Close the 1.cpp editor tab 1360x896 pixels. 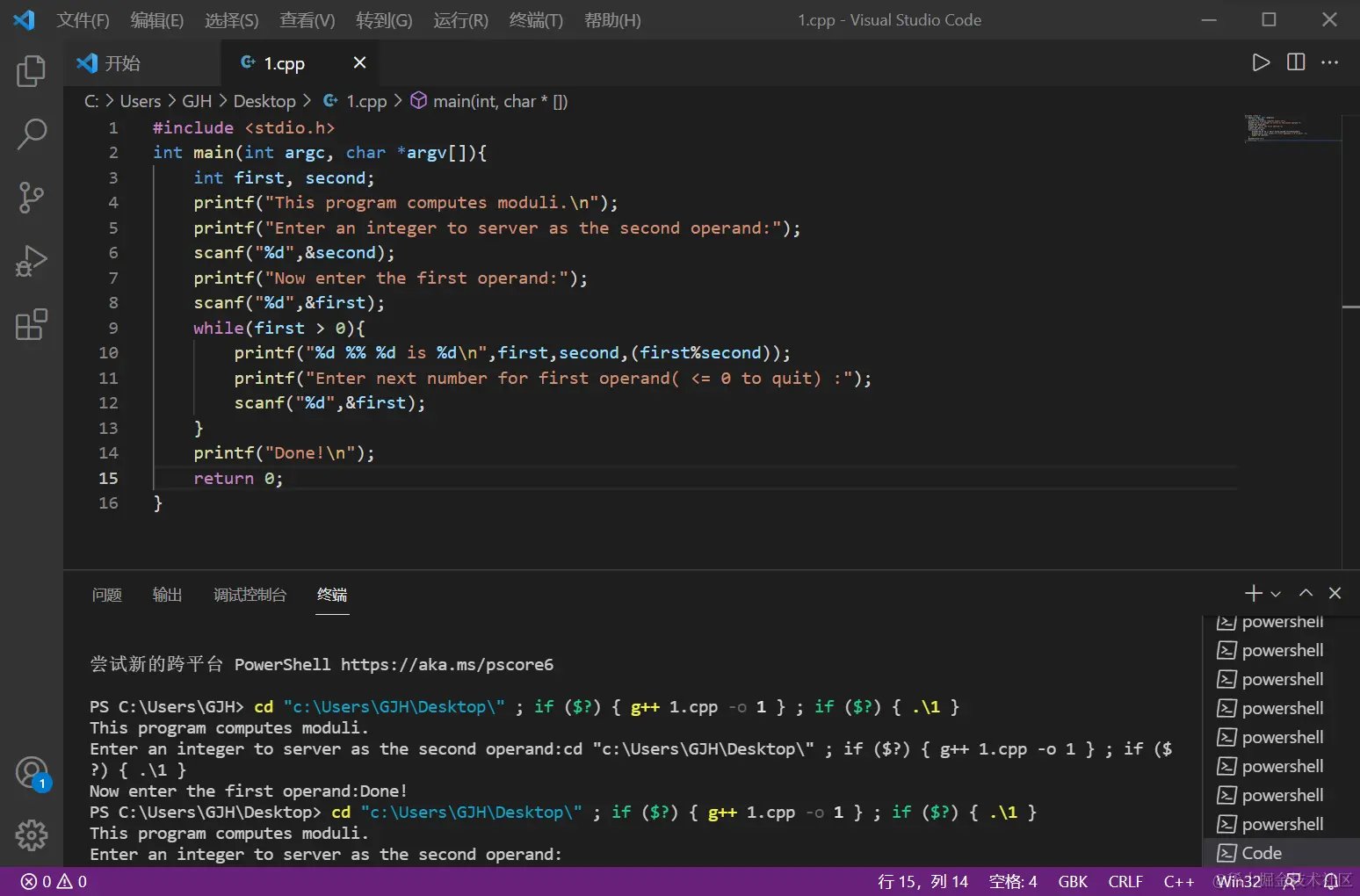pos(359,62)
